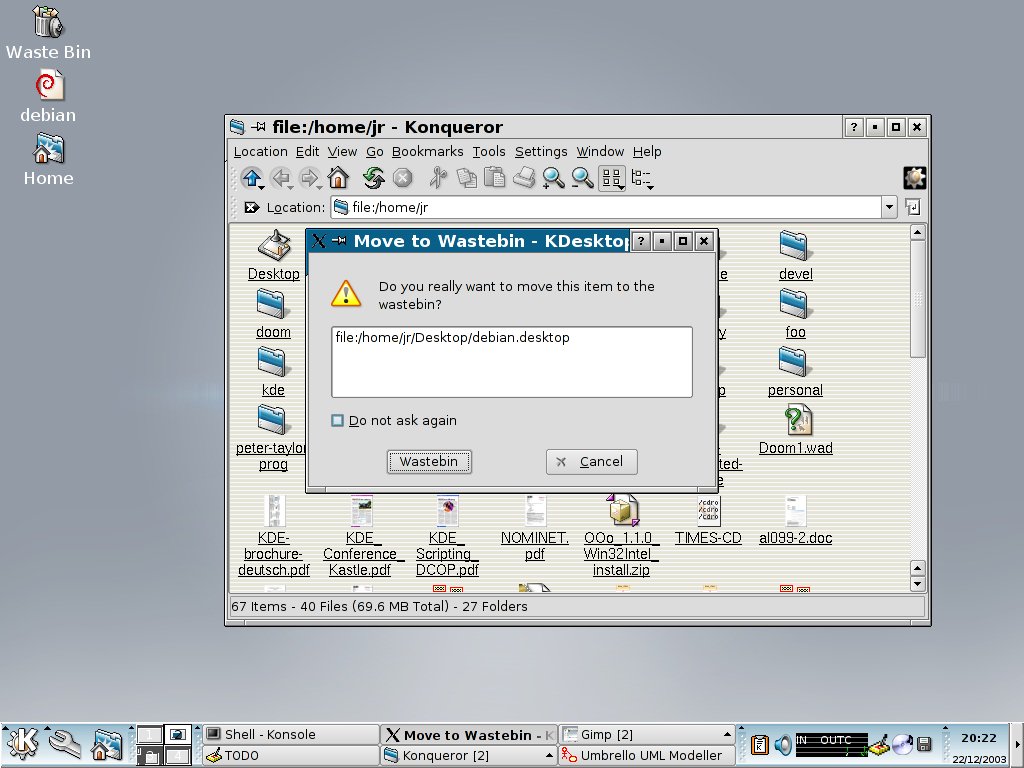Clear the location bar with the X icon
Viewport: 1024px width, 768px height.
tap(252, 208)
